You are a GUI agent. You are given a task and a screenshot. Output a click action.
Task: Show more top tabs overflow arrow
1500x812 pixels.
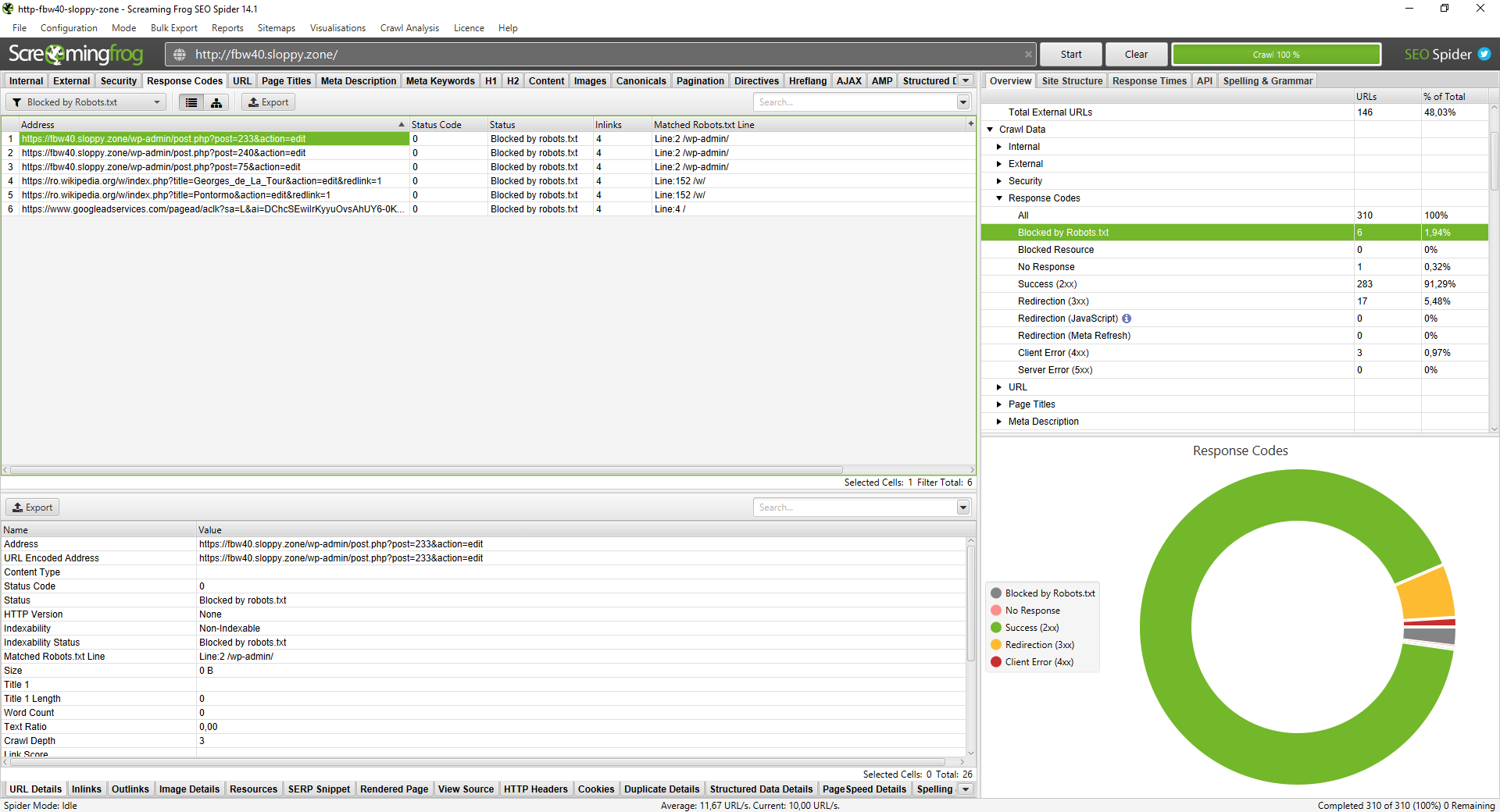pos(966,80)
